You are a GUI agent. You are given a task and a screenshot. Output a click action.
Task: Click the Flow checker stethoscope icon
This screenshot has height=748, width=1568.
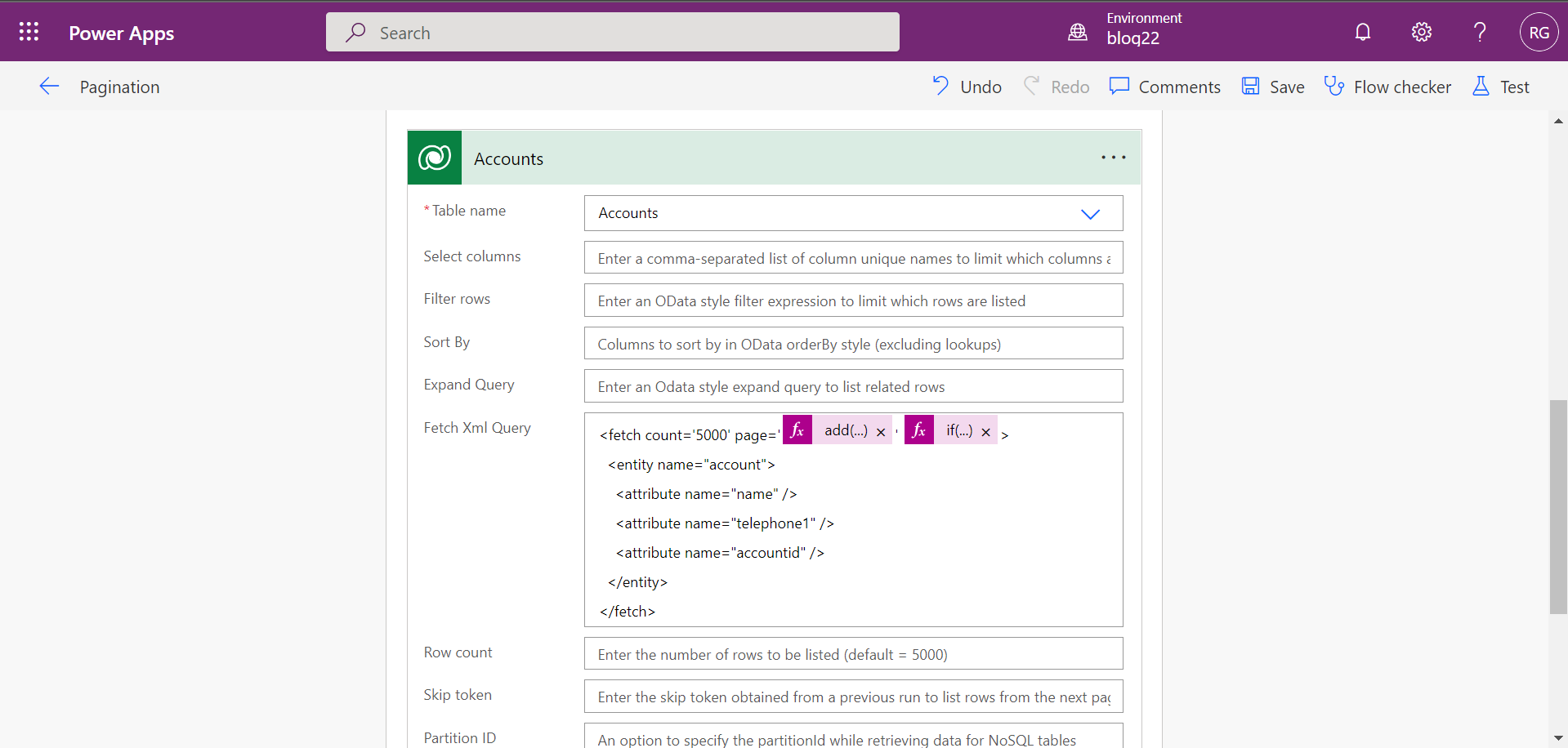pos(1334,86)
